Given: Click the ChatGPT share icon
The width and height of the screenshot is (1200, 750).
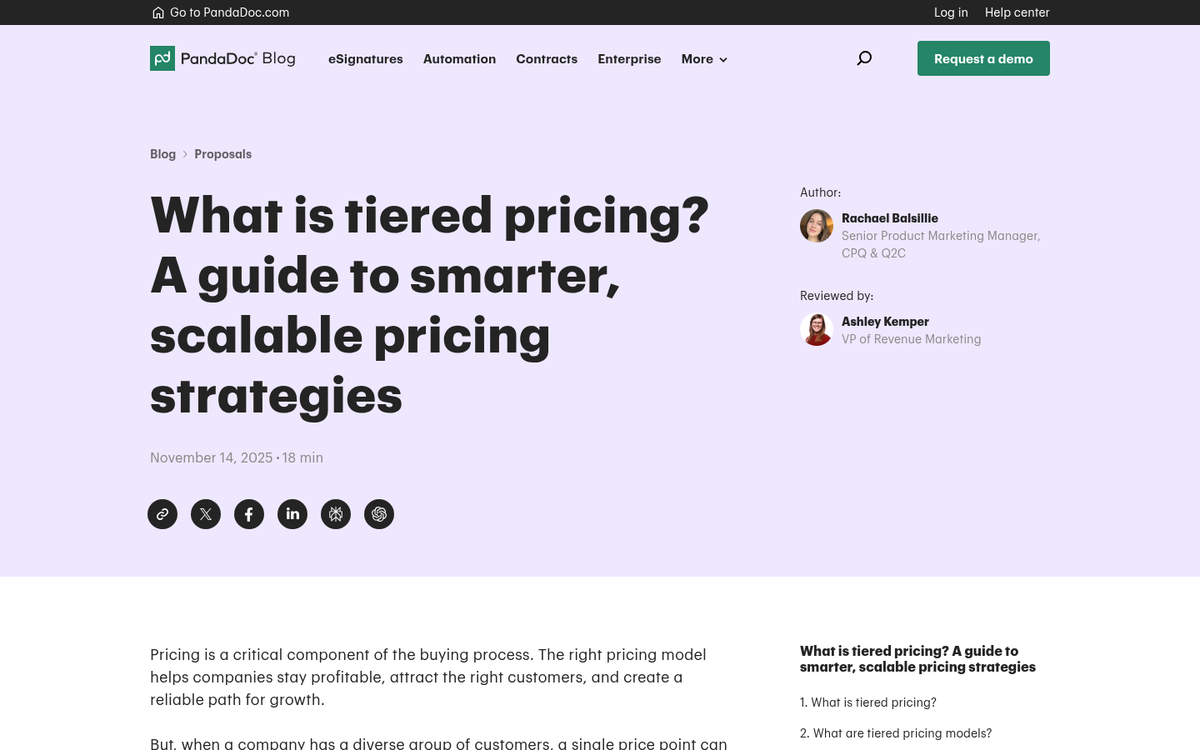Looking at the screenshot, I should 379,514.
